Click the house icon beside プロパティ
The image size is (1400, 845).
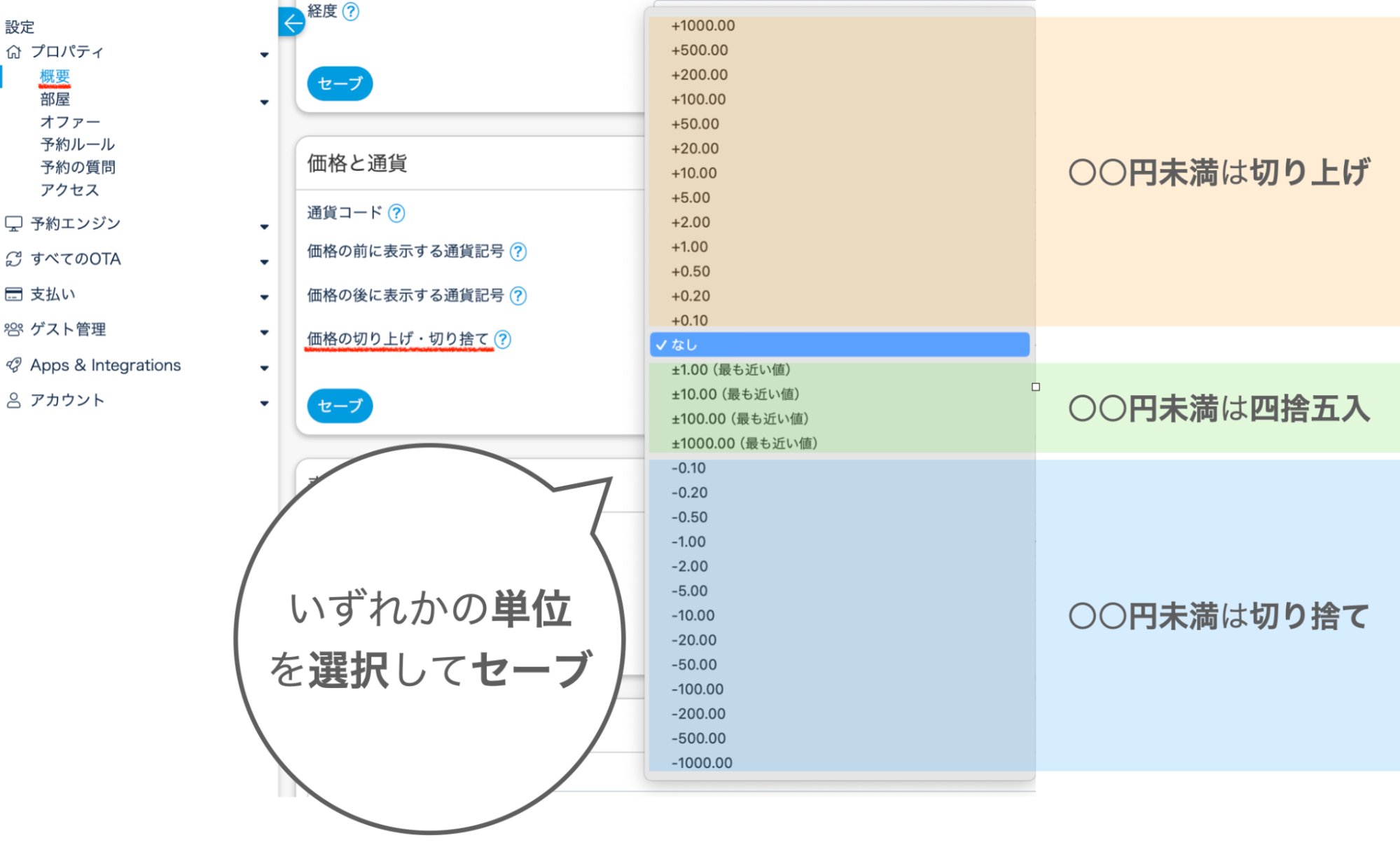tap(13, 52)
